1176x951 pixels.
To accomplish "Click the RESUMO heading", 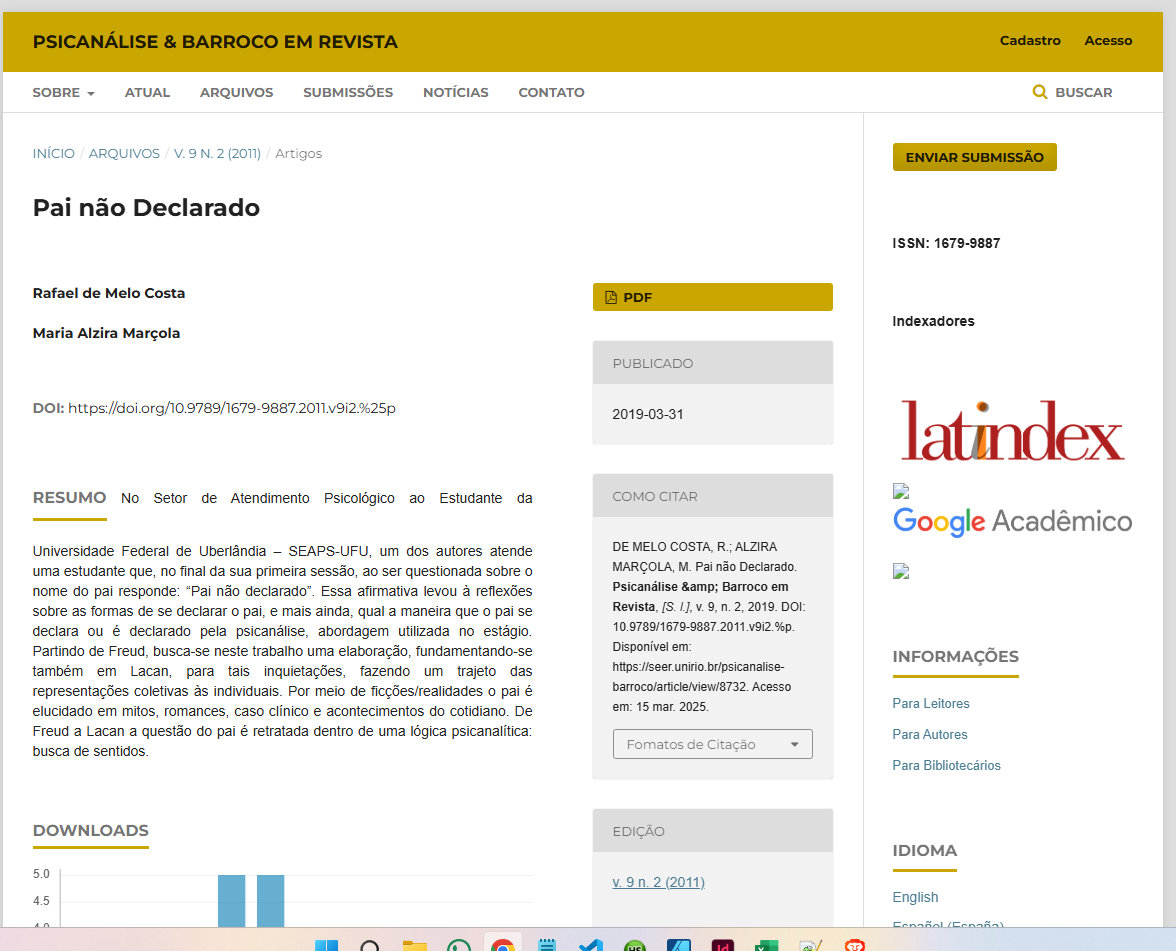I will [70, 498].
